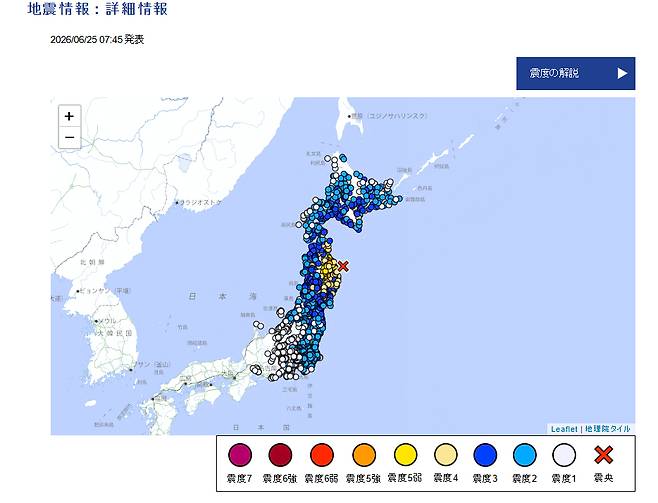Click the 震度7 purple legend circle

[240, 455]
